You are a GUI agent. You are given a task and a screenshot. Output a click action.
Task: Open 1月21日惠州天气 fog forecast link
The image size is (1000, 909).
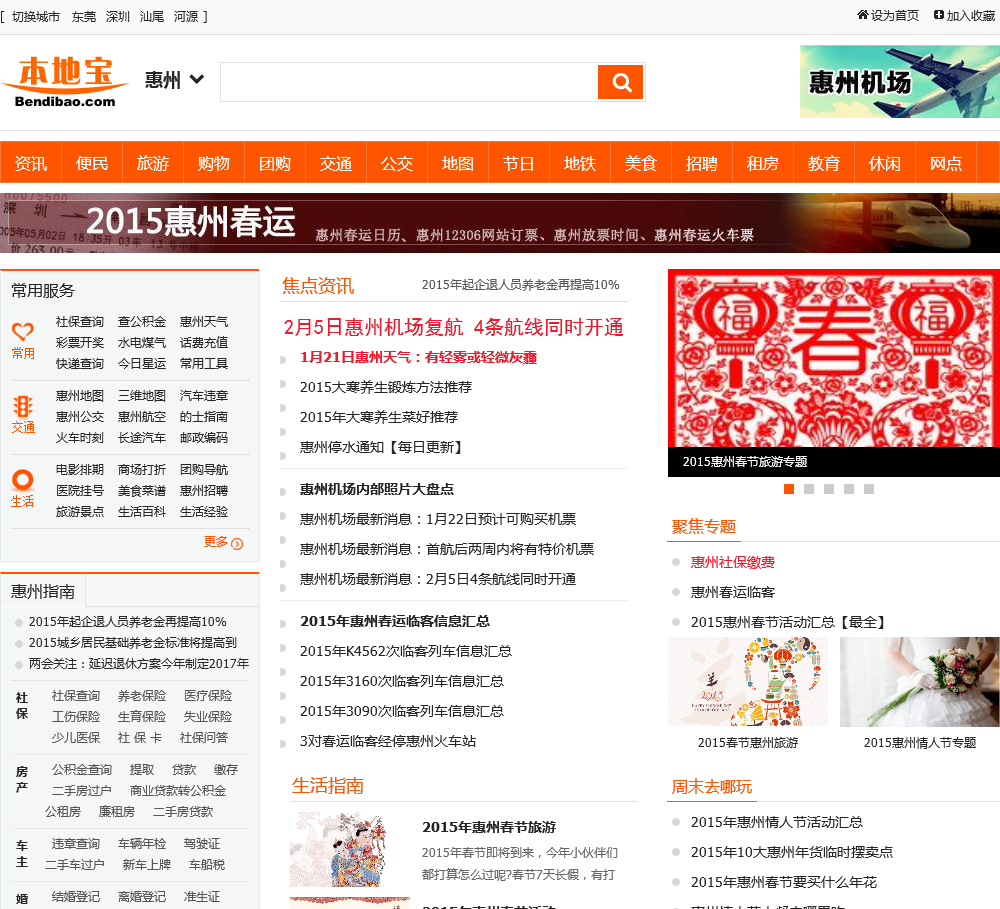(418, 357)
